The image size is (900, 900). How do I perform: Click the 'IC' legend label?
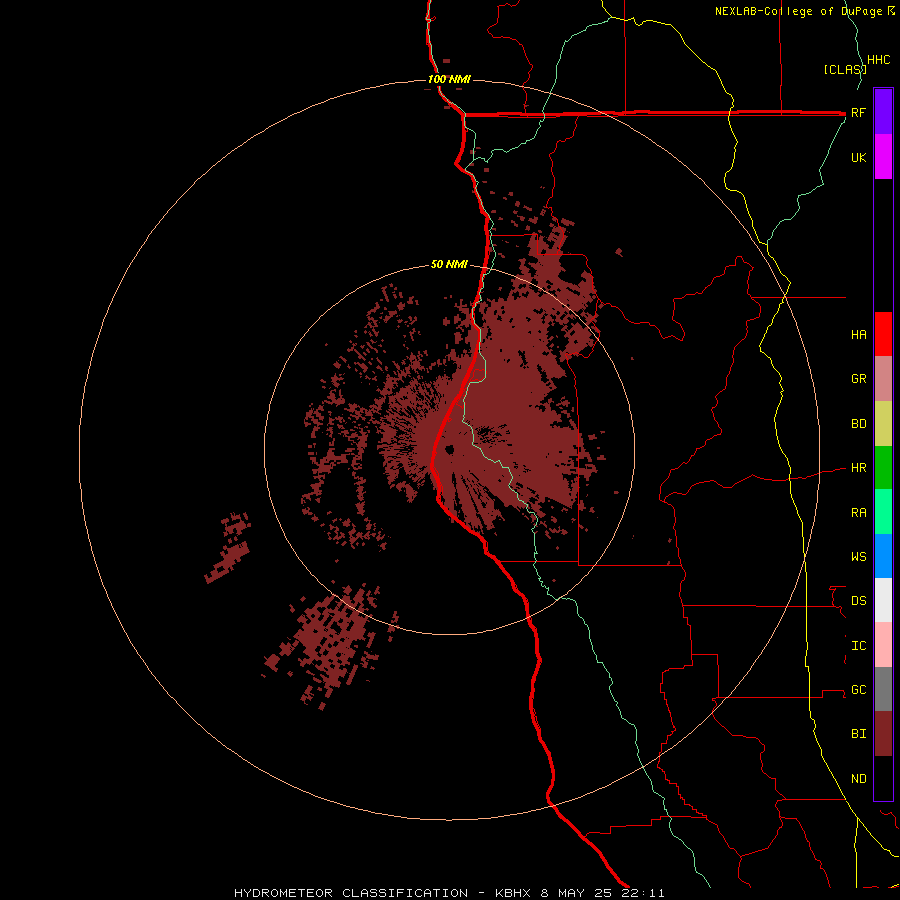tap(858, 646)
